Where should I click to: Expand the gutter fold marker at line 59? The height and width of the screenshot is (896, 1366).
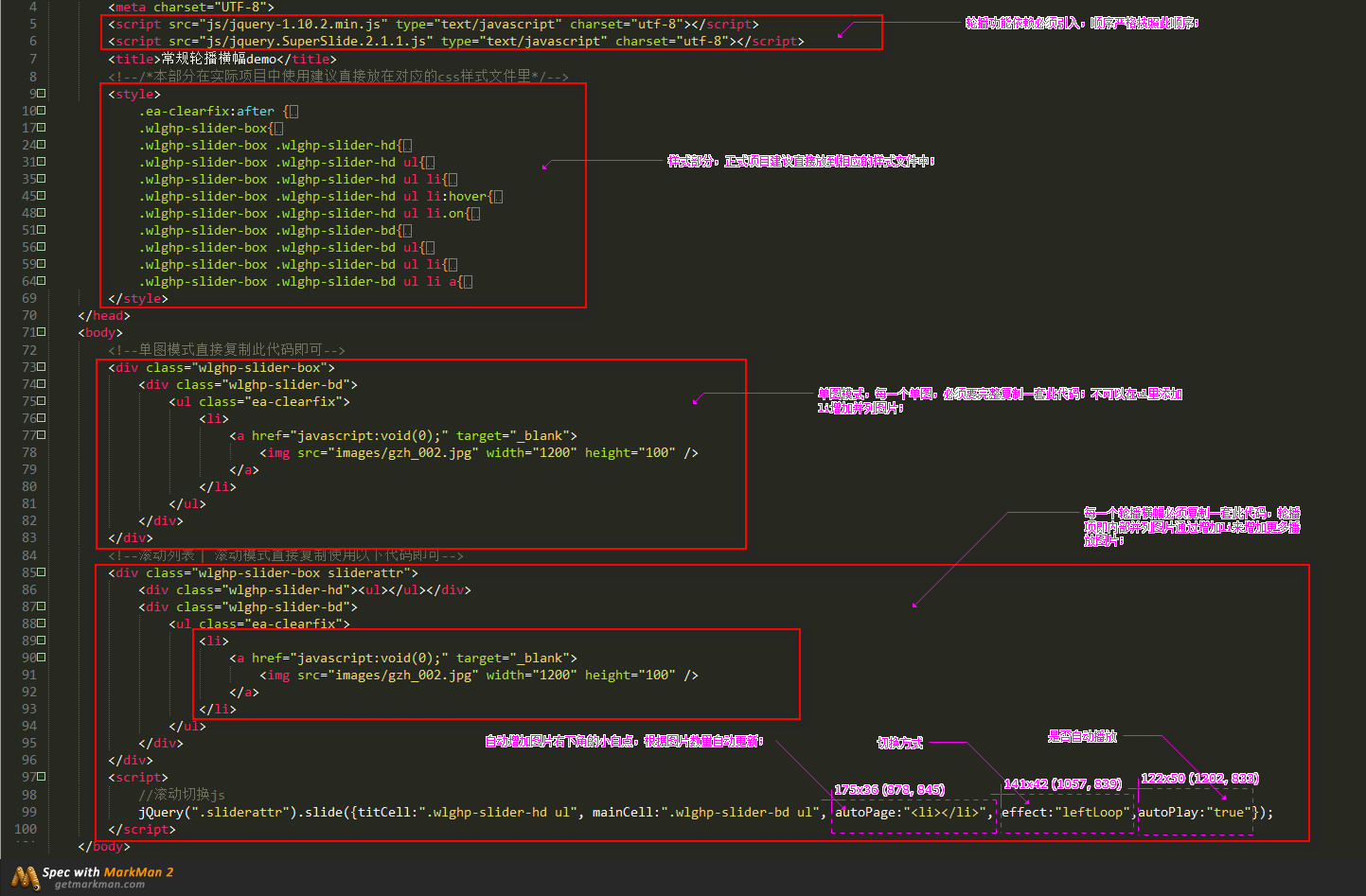coord(42,264)
